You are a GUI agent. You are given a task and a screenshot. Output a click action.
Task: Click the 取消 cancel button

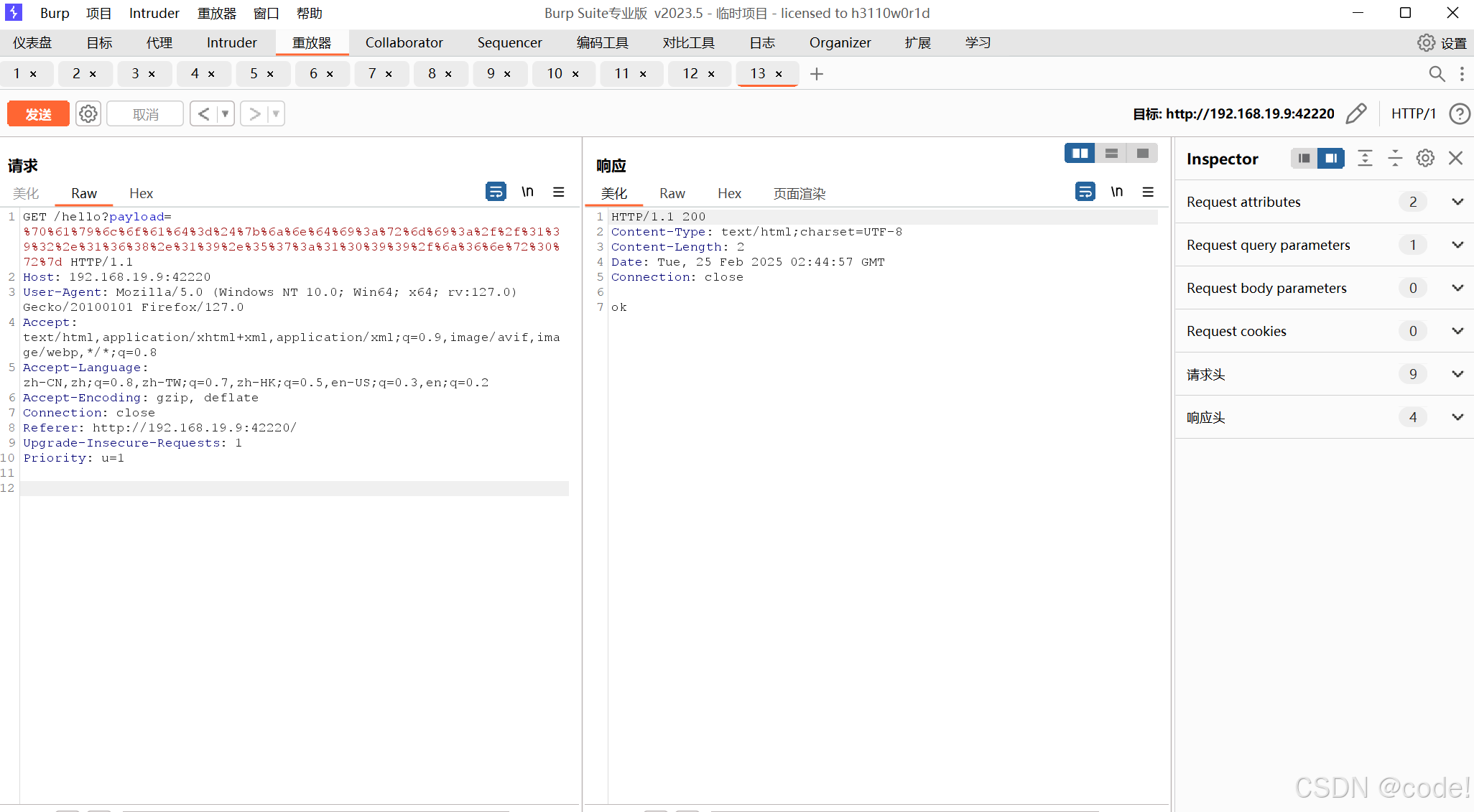pyautogui.click(x=146, y=113)
